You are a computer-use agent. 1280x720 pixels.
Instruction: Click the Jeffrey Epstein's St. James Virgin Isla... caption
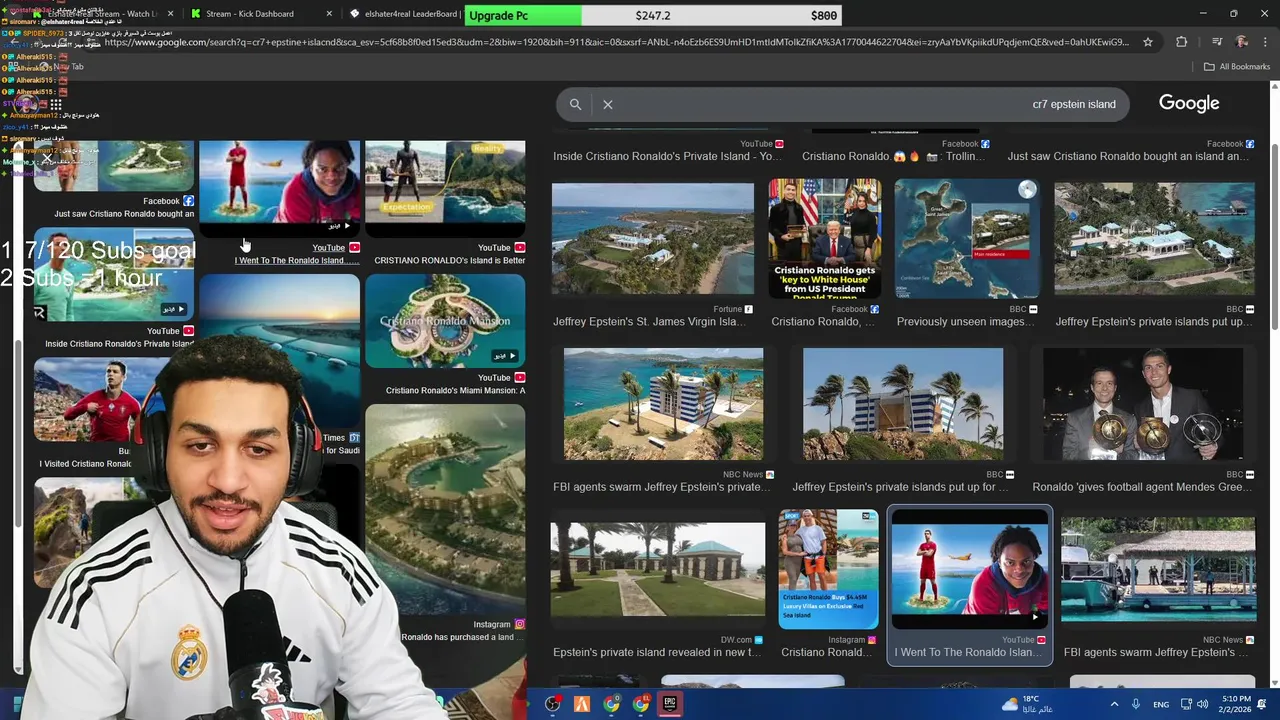pyautogui.click(x=650, y=322)
